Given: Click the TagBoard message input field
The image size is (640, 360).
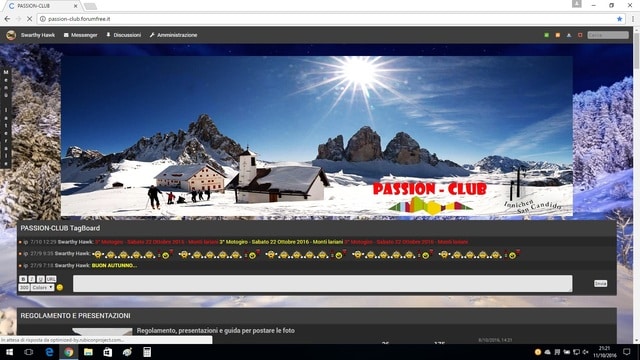Looking at the screenshot, I should (x=322, y=283).
